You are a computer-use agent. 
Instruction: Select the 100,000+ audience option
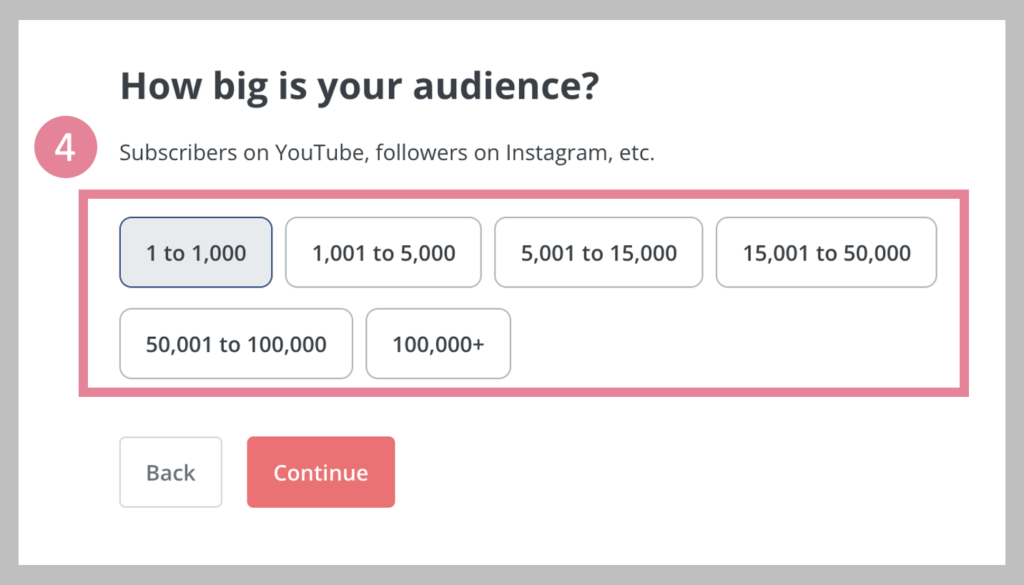(438, 344)
